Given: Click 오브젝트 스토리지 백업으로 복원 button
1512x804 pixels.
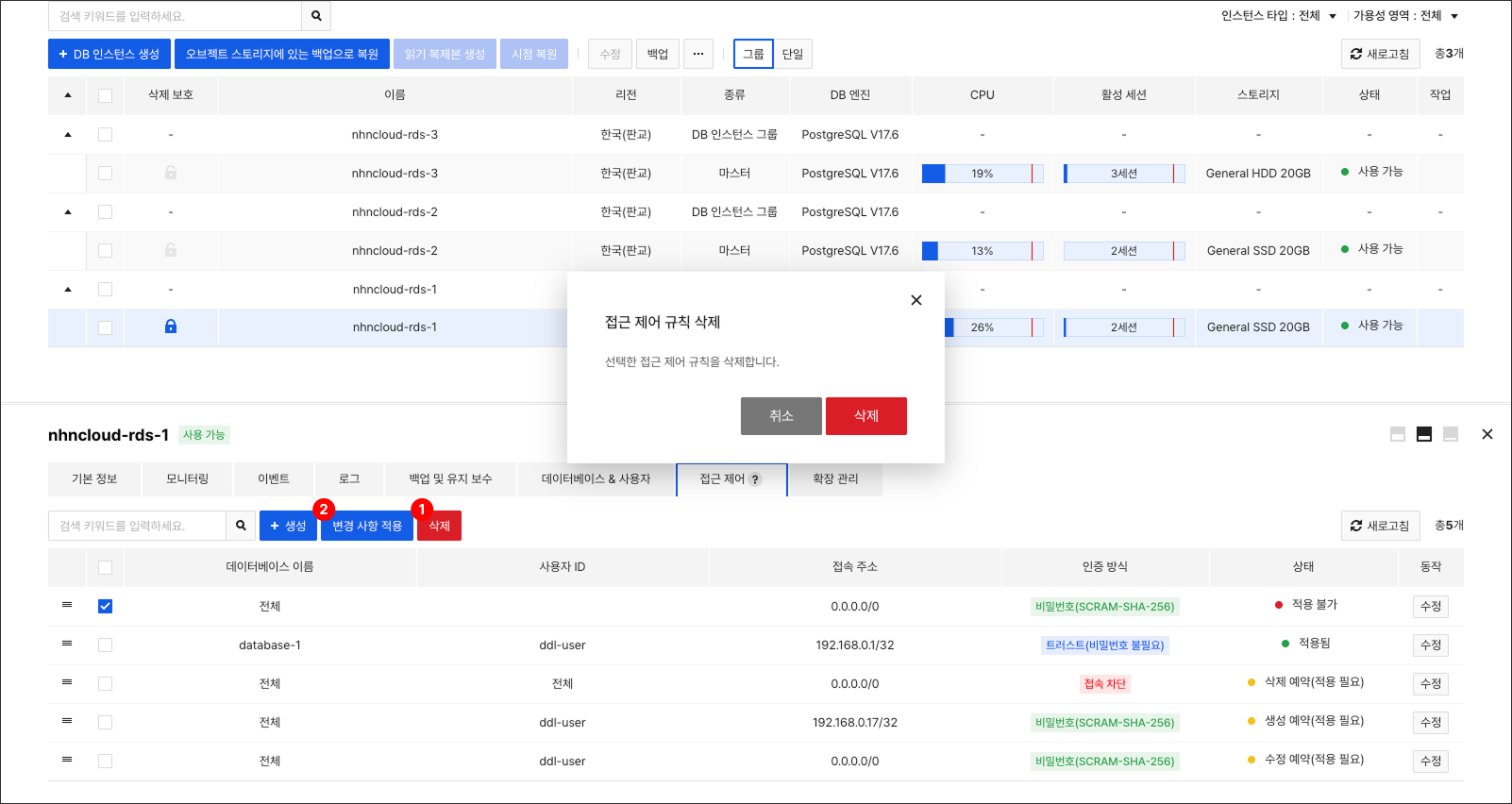Looking at the screenshot, I should click(282, 54).
